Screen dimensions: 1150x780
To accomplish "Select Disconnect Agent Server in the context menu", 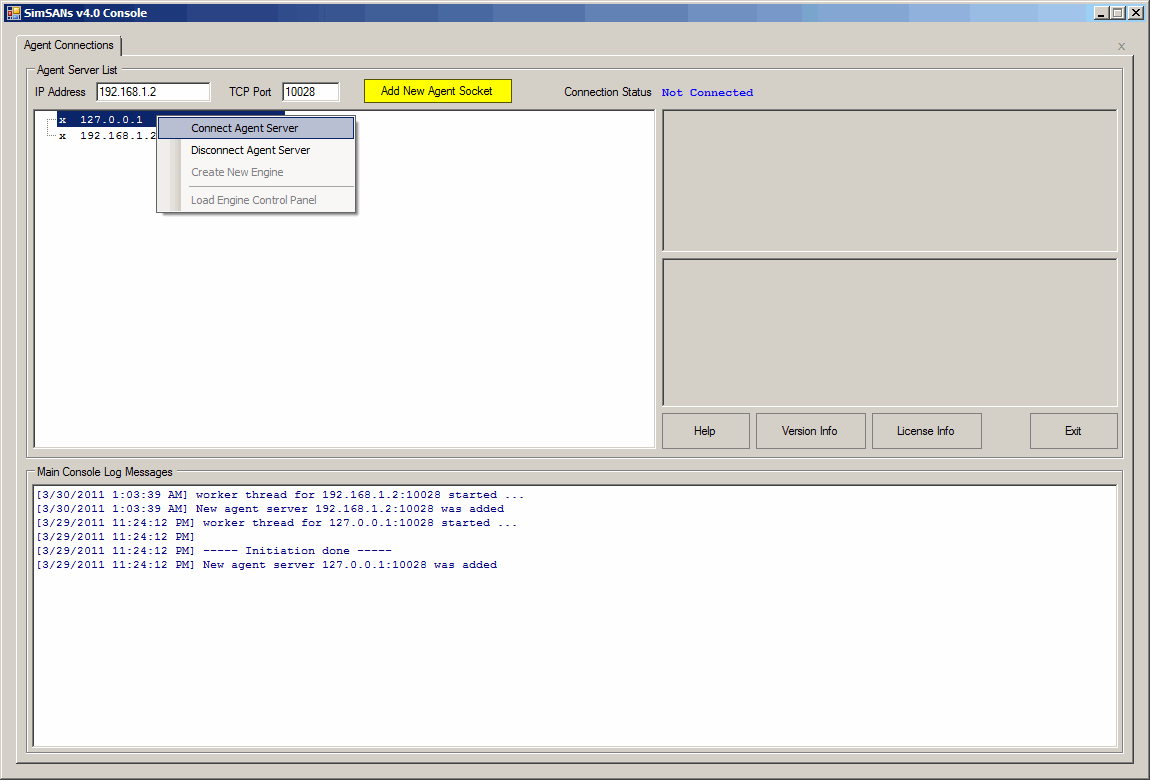I will pos(250,150).
